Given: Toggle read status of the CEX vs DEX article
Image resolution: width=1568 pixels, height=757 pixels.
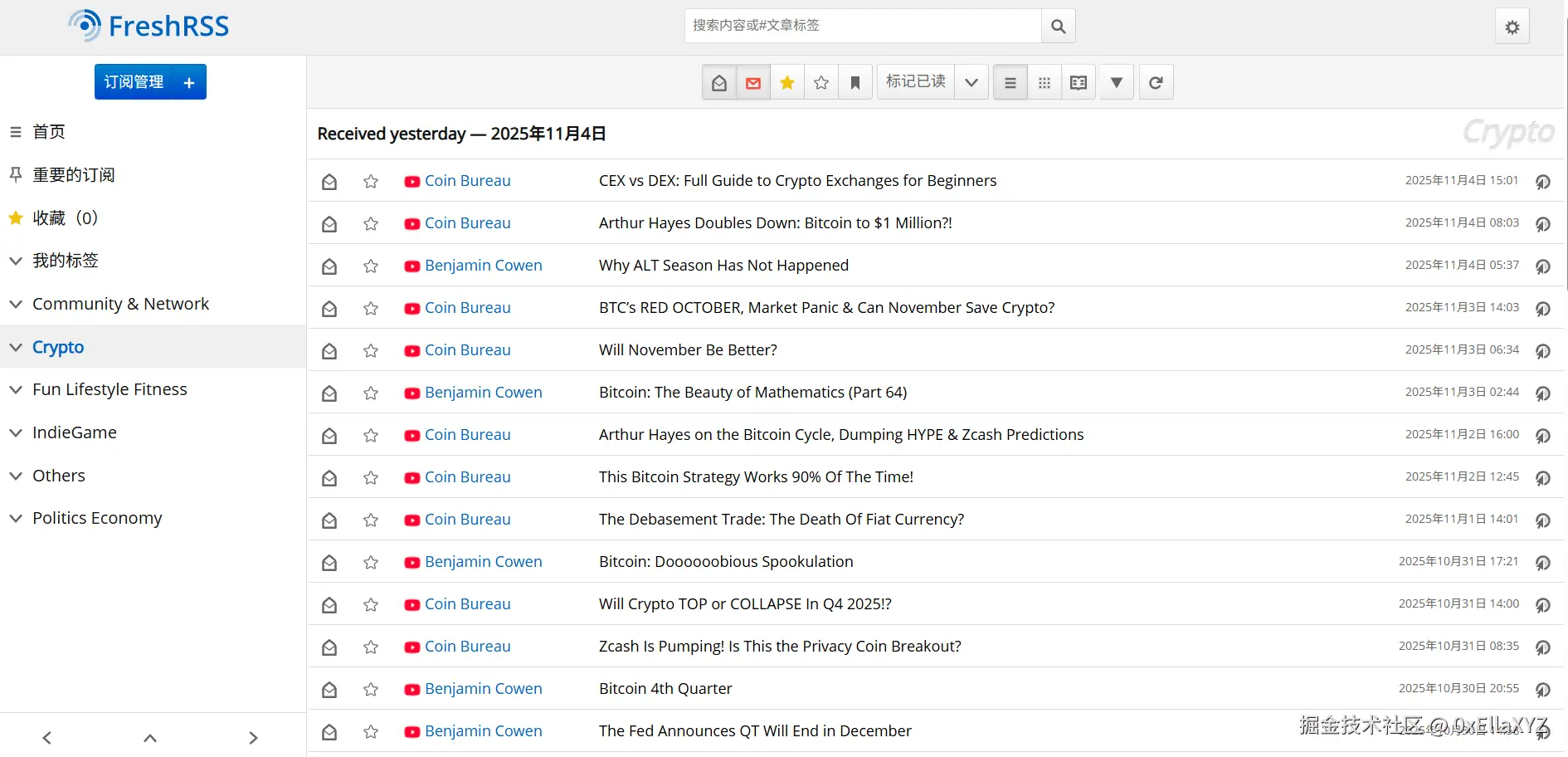Looking at the screenshot, I should (329, 181).
